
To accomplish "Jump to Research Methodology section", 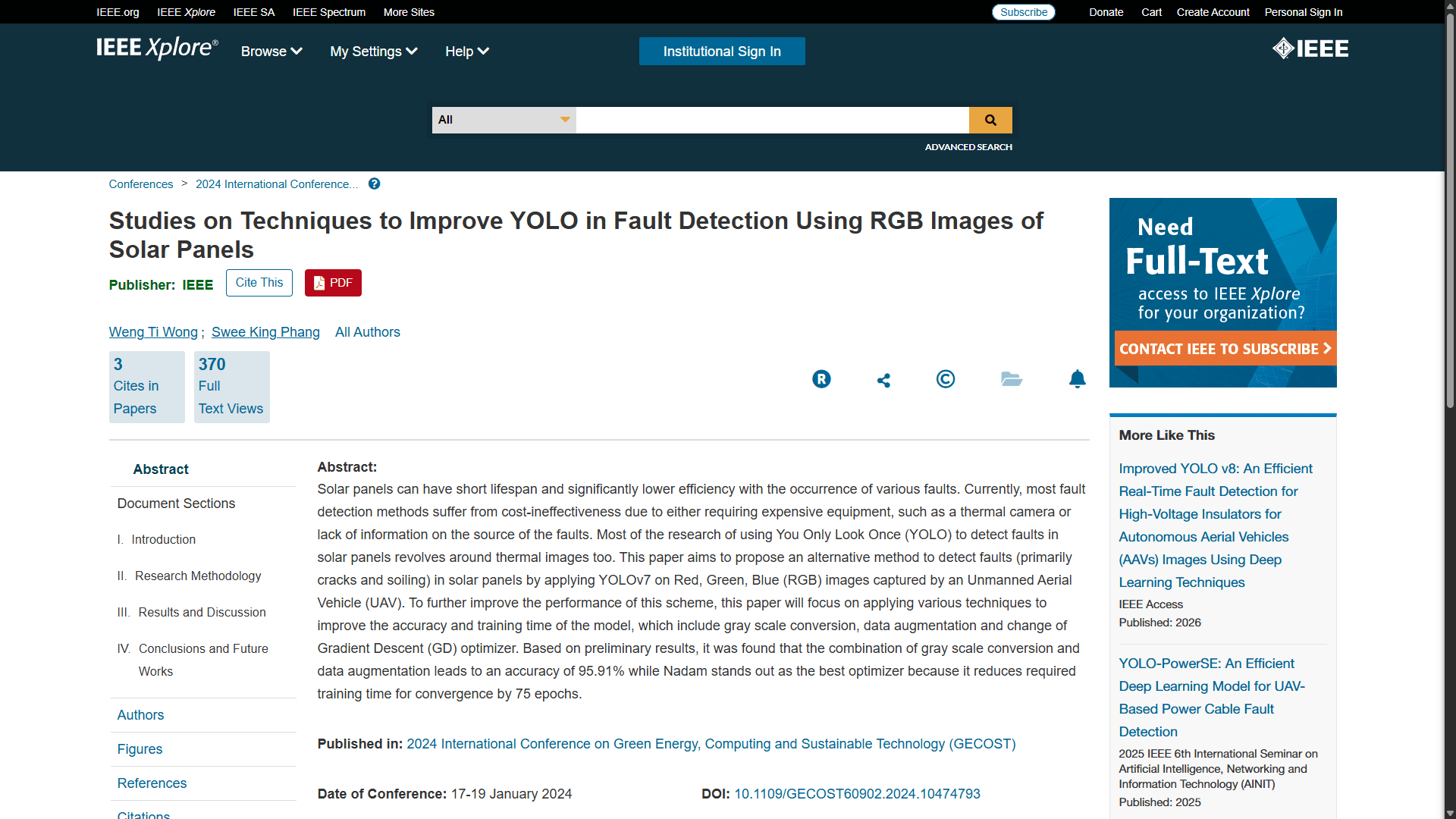I will (197, 576).
